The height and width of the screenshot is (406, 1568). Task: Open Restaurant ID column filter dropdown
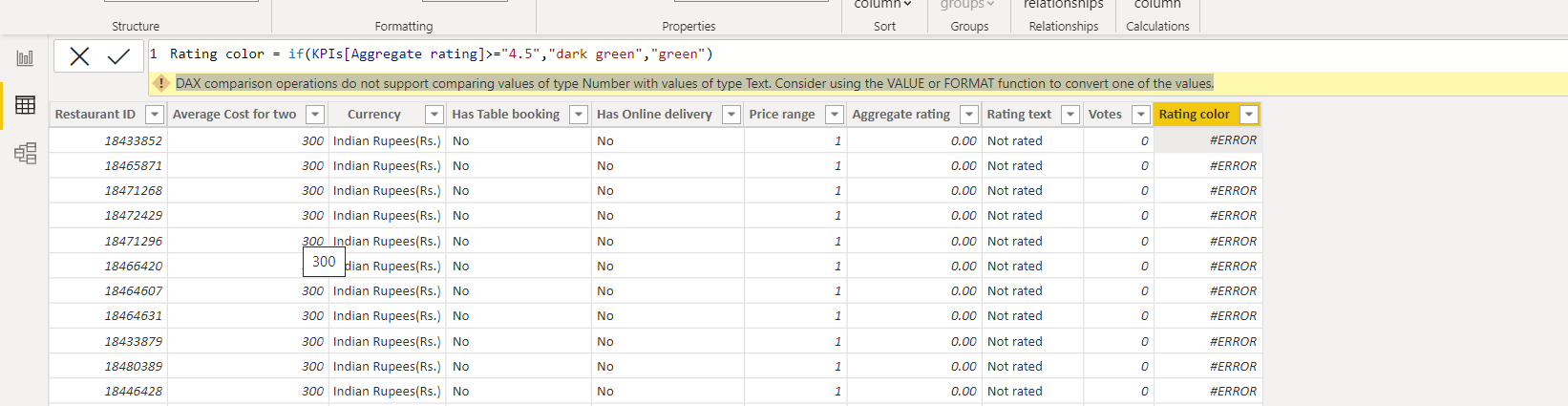155,115
